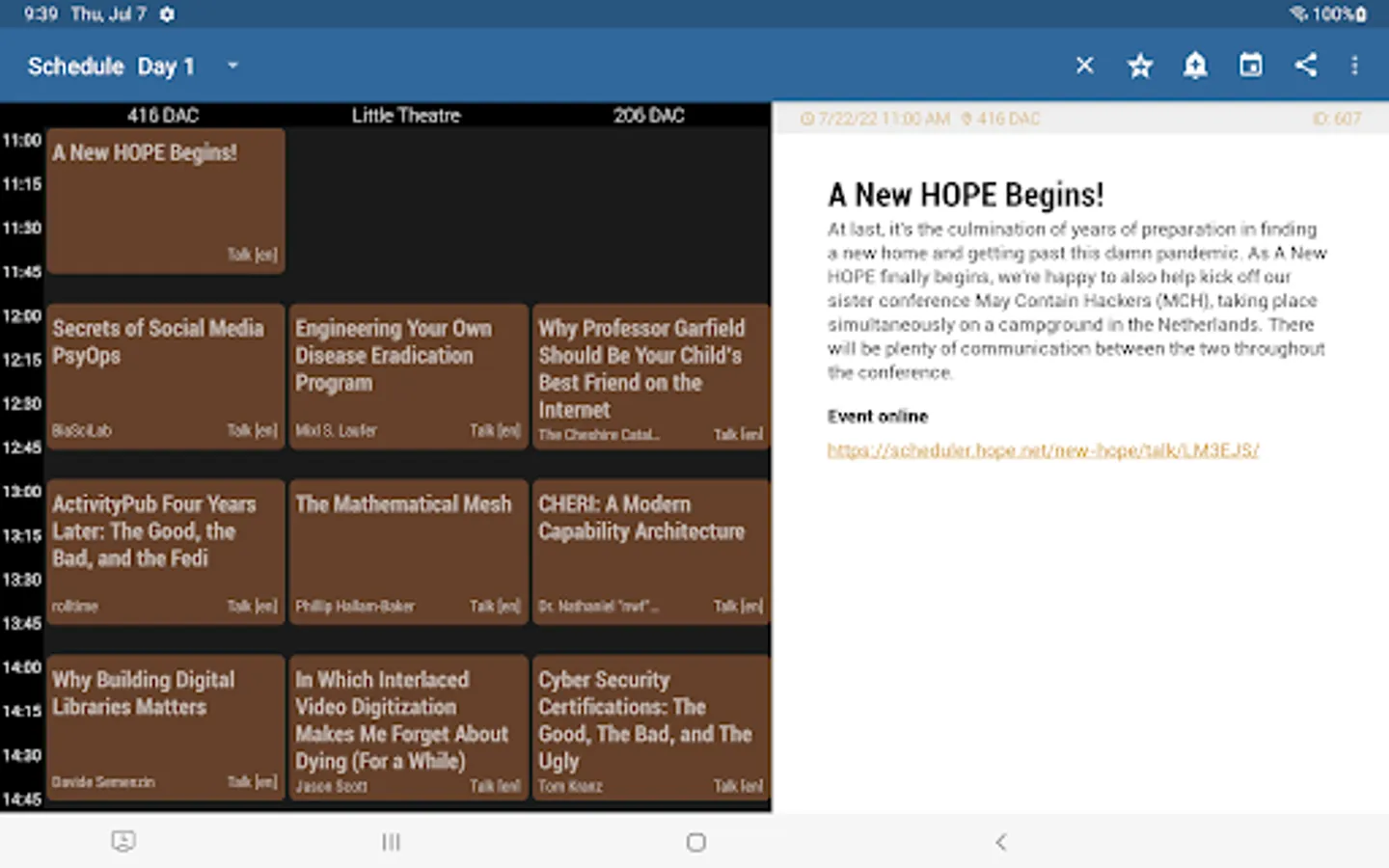Click the 12:00 time marker

pyautogui.click(x=22, y=316)
